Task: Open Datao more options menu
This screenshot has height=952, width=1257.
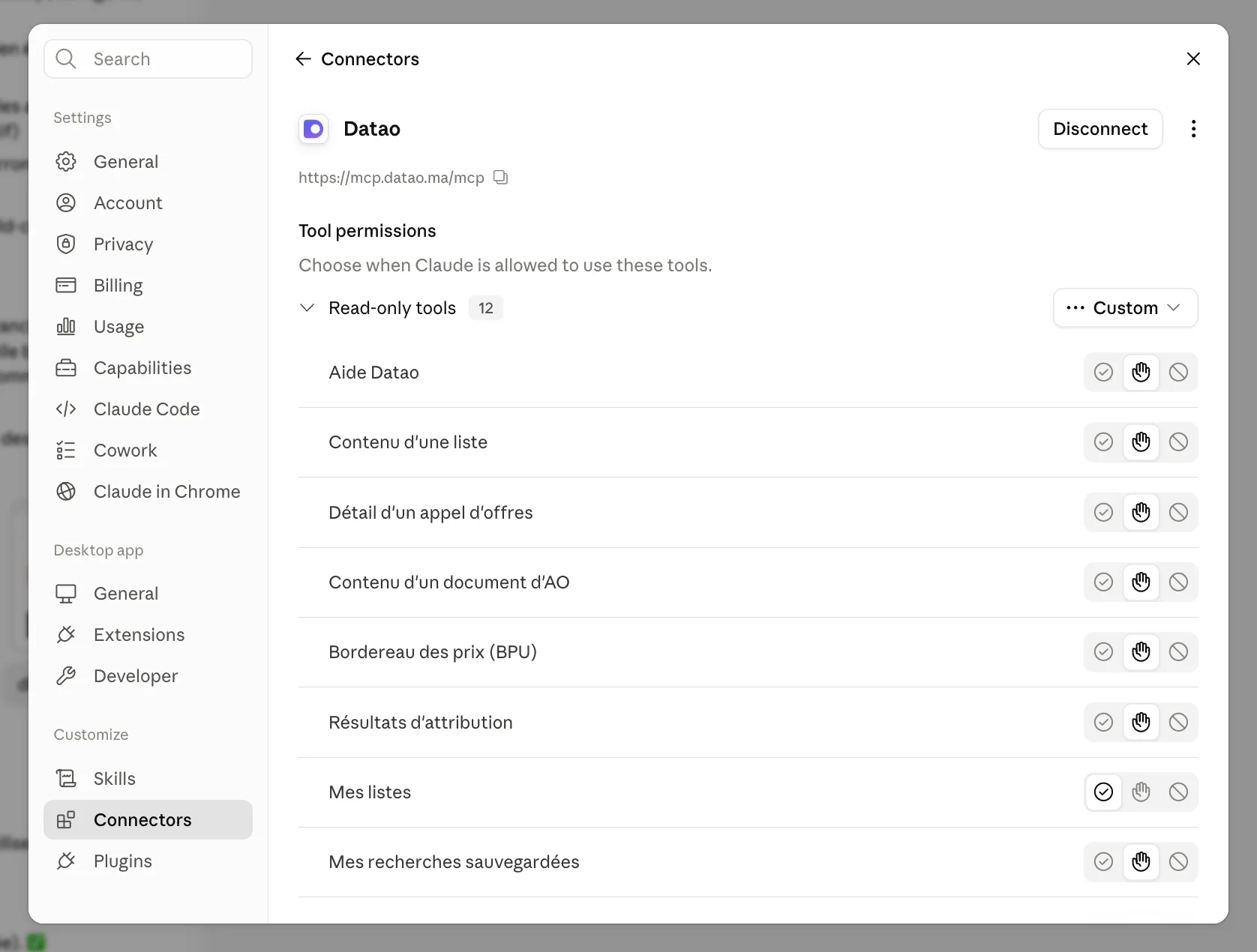Action: 1193,129
